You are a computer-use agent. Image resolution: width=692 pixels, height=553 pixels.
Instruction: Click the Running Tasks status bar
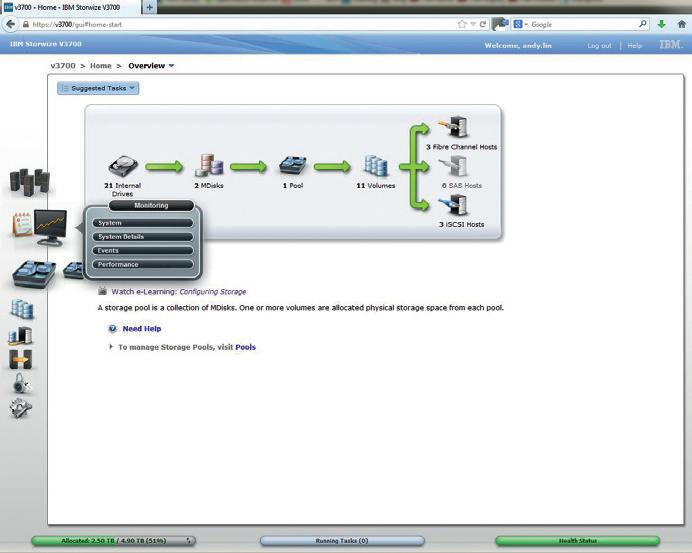point(342,541)
